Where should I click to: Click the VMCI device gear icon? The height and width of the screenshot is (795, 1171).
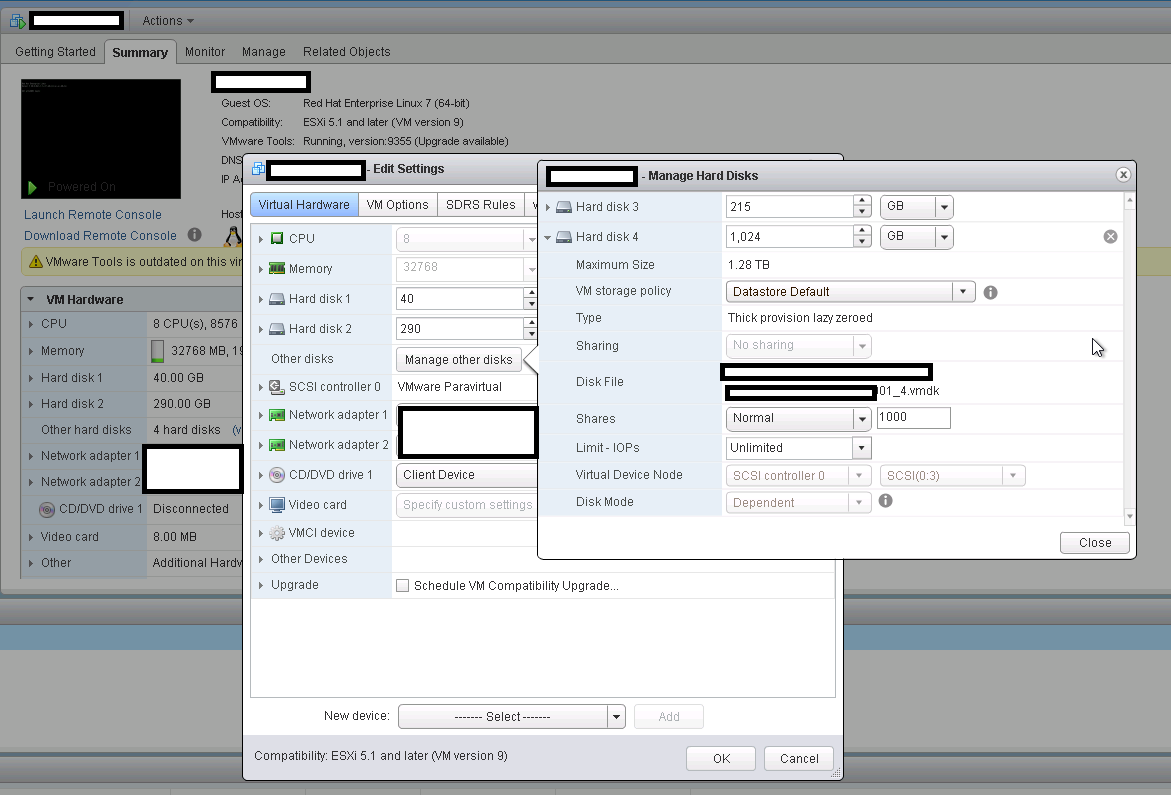pyautogui.click(x=277, y=533)
